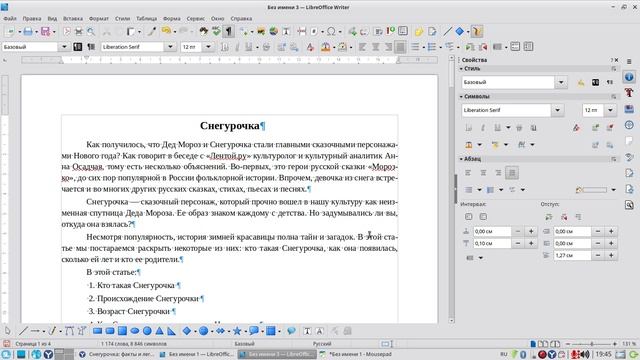Toggle italic in sidebar Character section
640x360 pixels.
483,128
